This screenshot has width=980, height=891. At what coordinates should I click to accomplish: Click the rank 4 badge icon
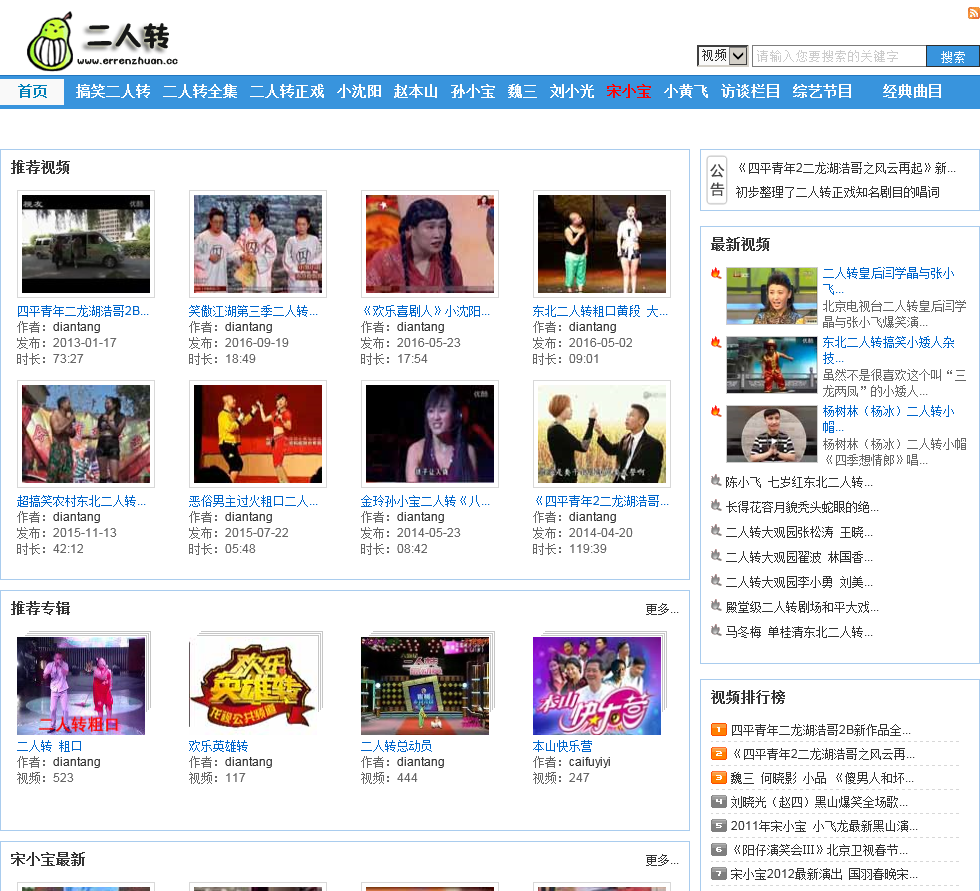(719, 802)
